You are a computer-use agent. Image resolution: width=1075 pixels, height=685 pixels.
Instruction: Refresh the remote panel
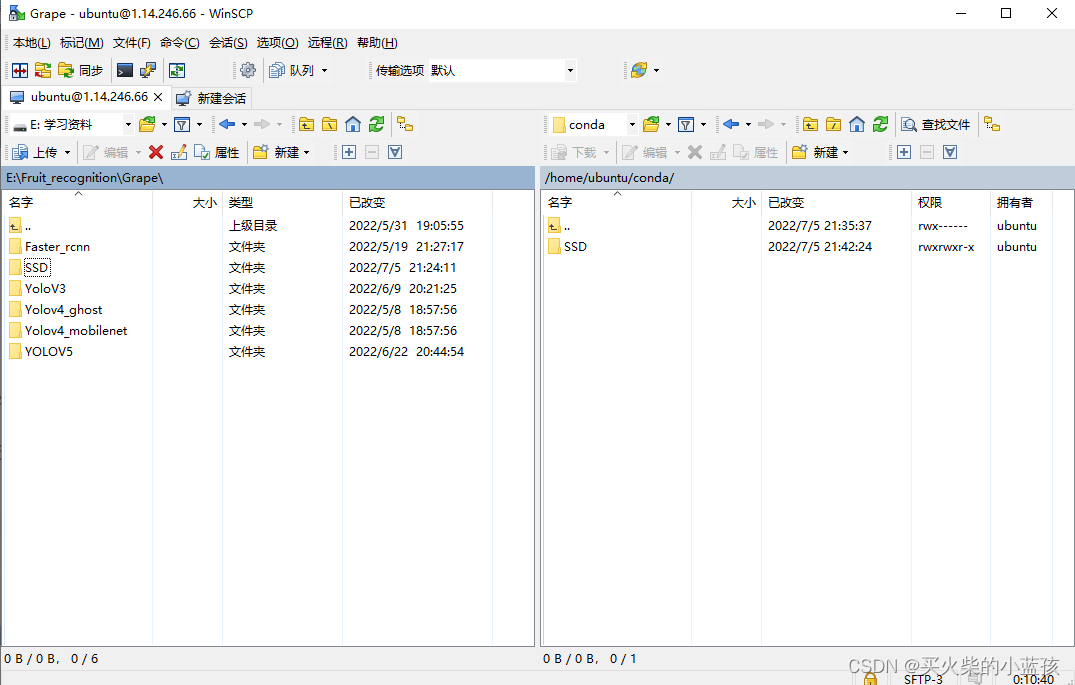880,124
